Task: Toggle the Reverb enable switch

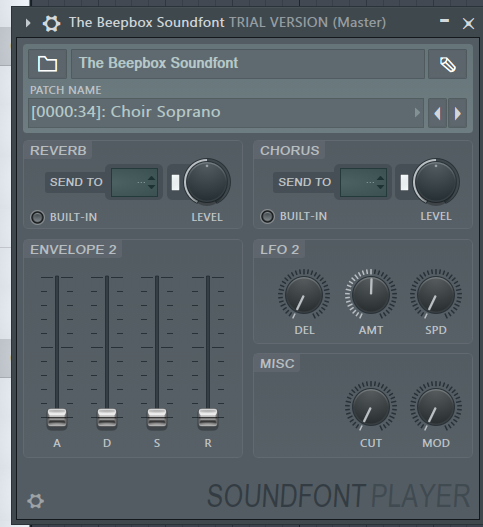Action: [175, 183]
